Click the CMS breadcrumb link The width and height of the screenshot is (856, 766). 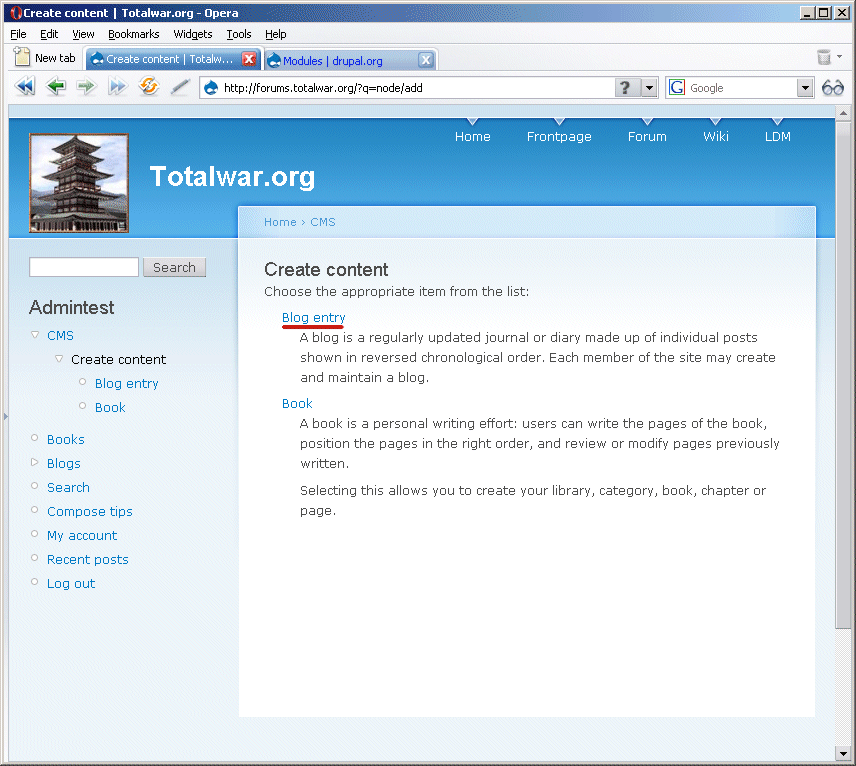(x=323, y=222)
